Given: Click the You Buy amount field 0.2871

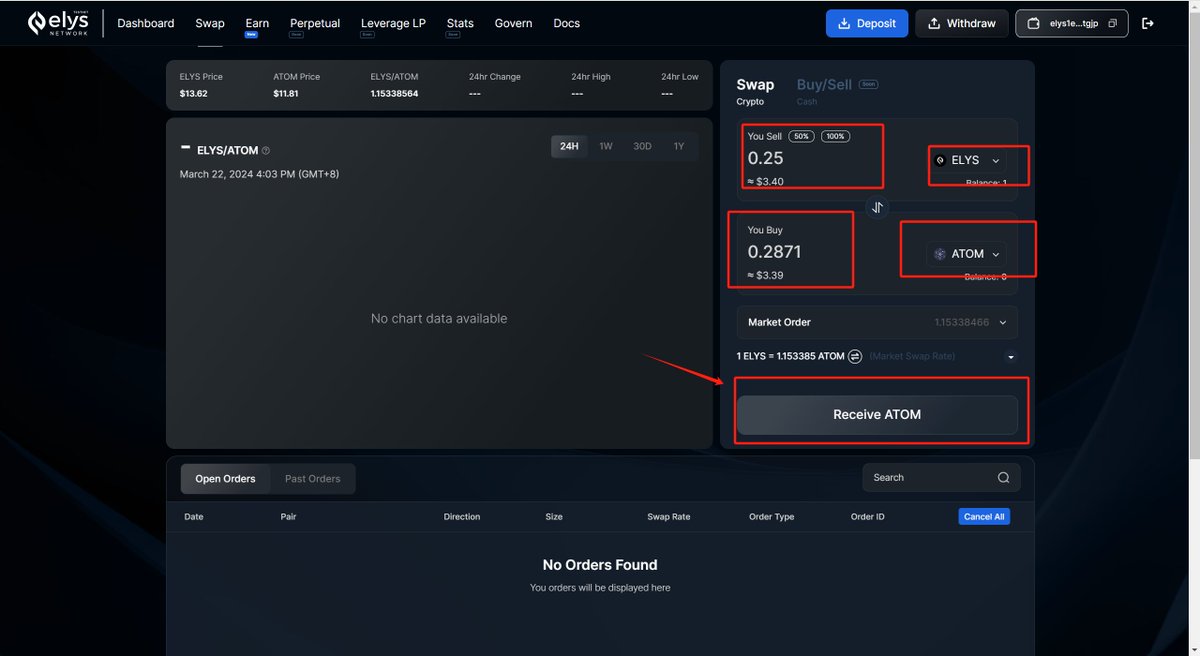Looking at the screenshot, I should pos(775,252).
